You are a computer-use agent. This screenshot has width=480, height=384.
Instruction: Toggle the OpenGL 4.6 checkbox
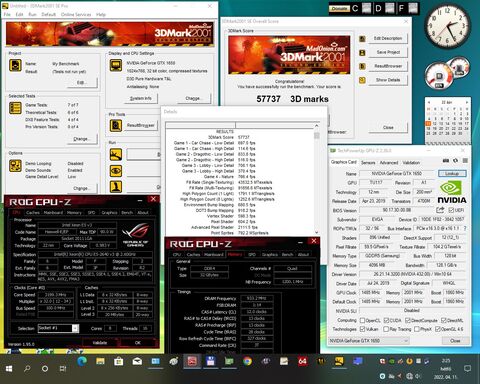pyautogui.click(x=438, y=329)
